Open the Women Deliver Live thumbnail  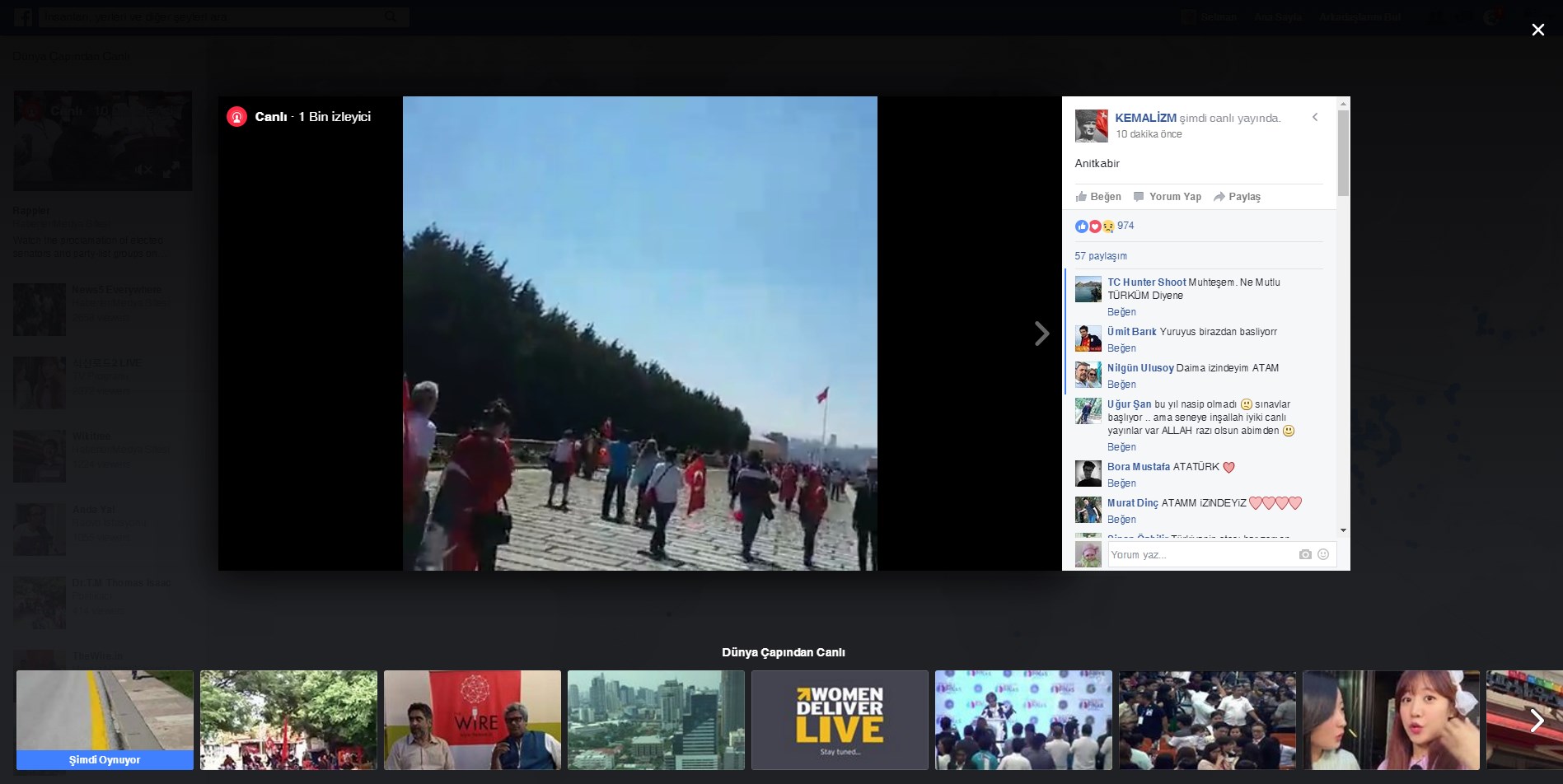[839, 720]
